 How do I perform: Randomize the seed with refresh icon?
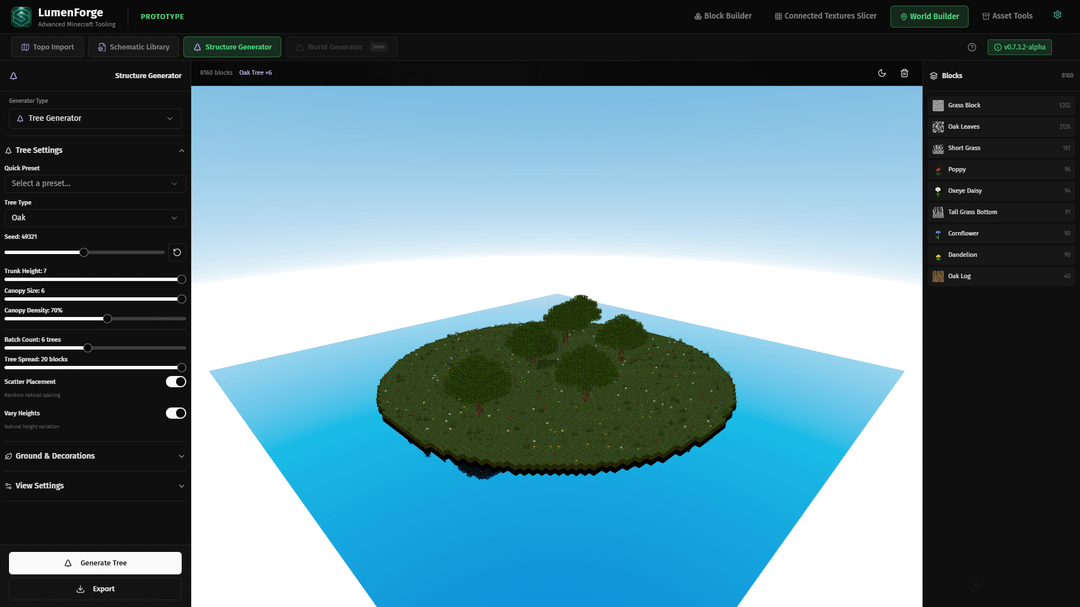point(177,253)
